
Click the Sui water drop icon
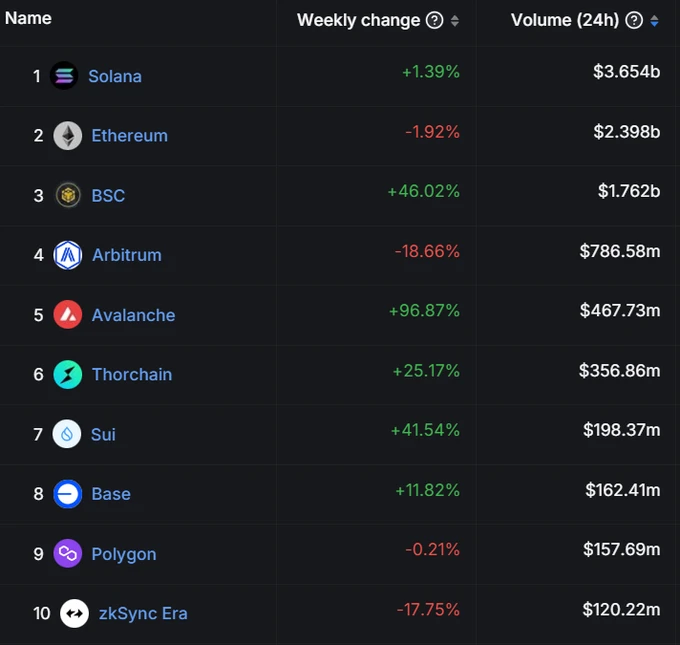point(67,434)
